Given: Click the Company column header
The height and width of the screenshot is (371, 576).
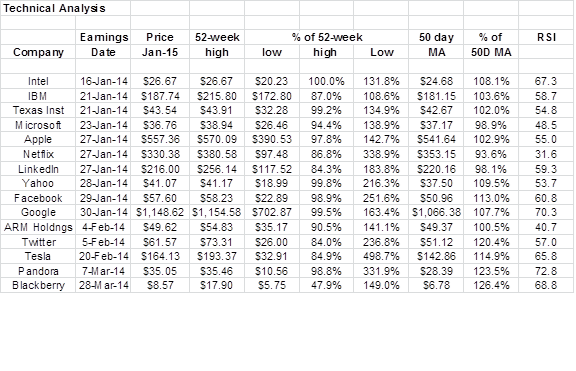Looking at the screenshot, I should [38, 52].
